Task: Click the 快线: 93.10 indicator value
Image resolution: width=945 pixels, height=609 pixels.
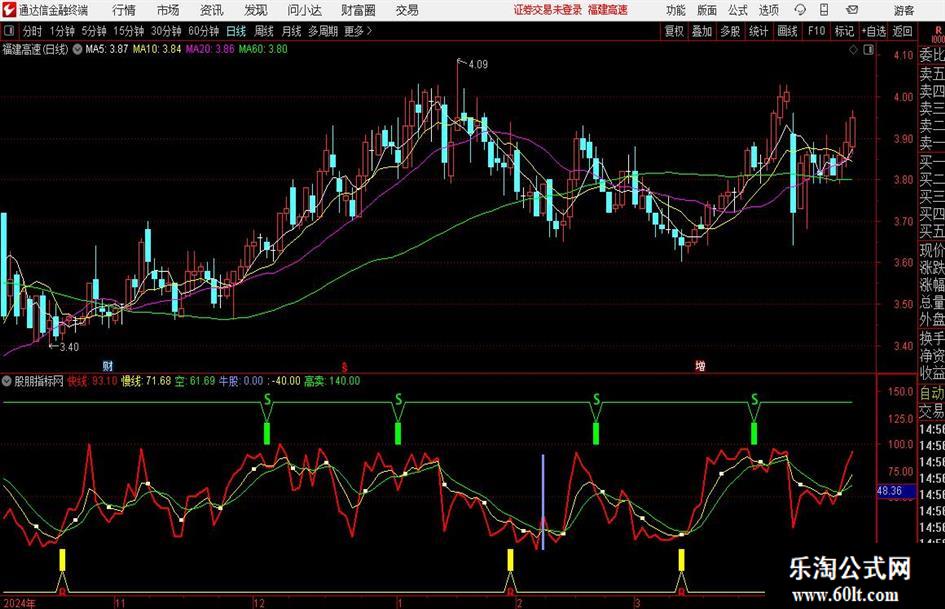Action: tap(92, 381)
